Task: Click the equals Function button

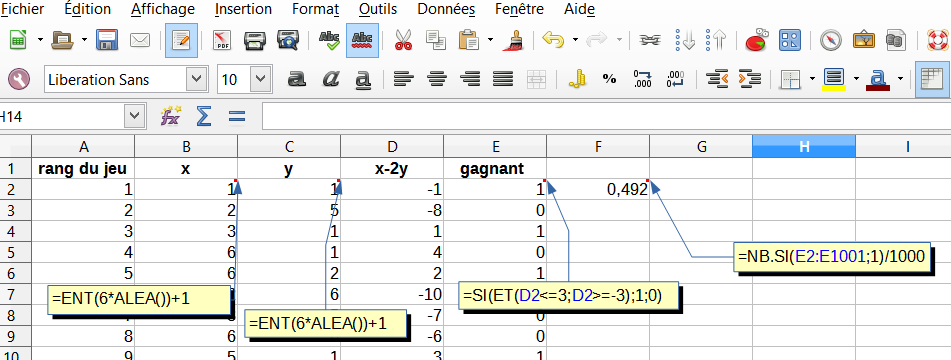Action: pos(237,116)
